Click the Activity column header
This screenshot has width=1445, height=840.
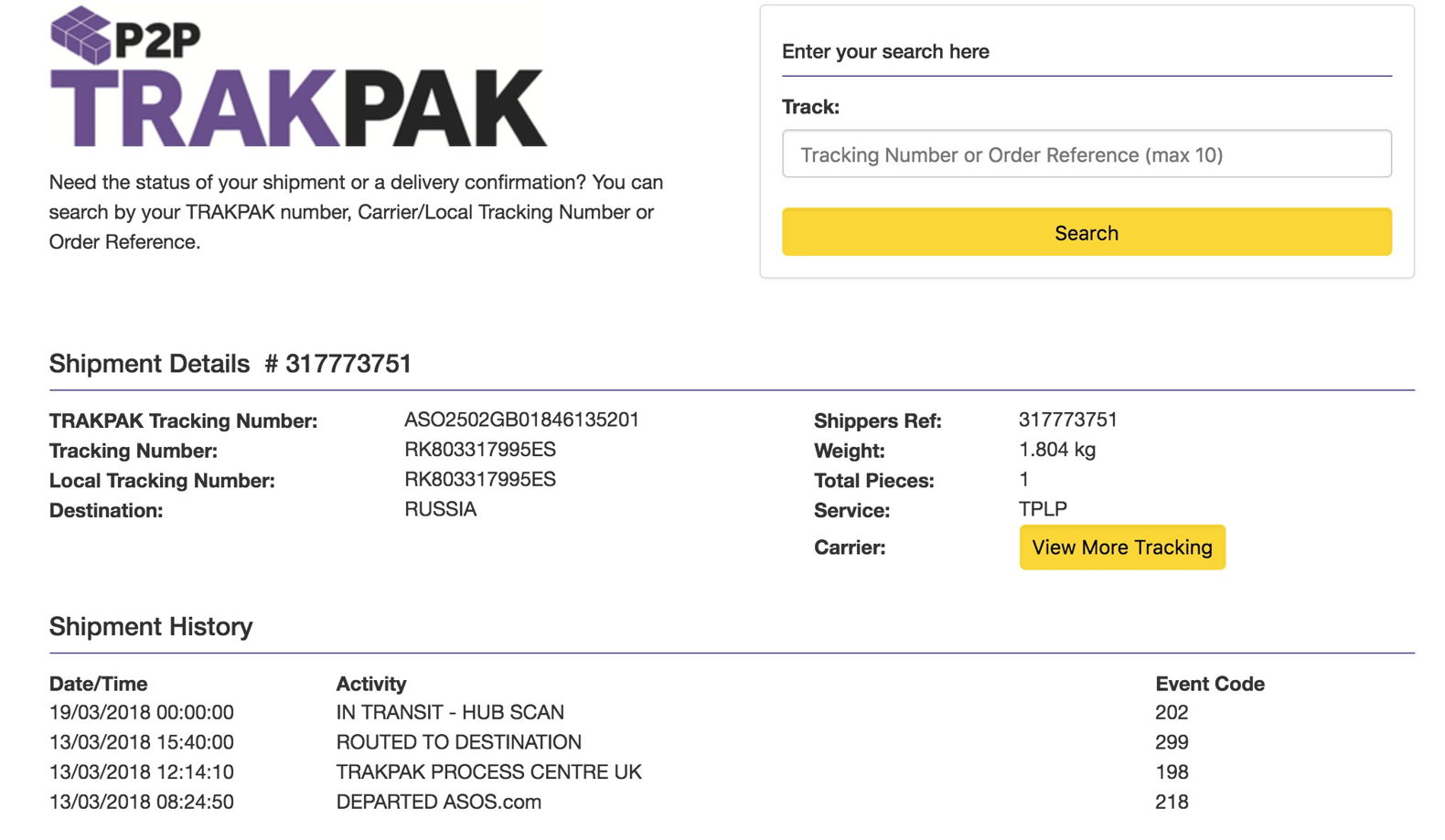pyautogui.click(x=371, y=684)
